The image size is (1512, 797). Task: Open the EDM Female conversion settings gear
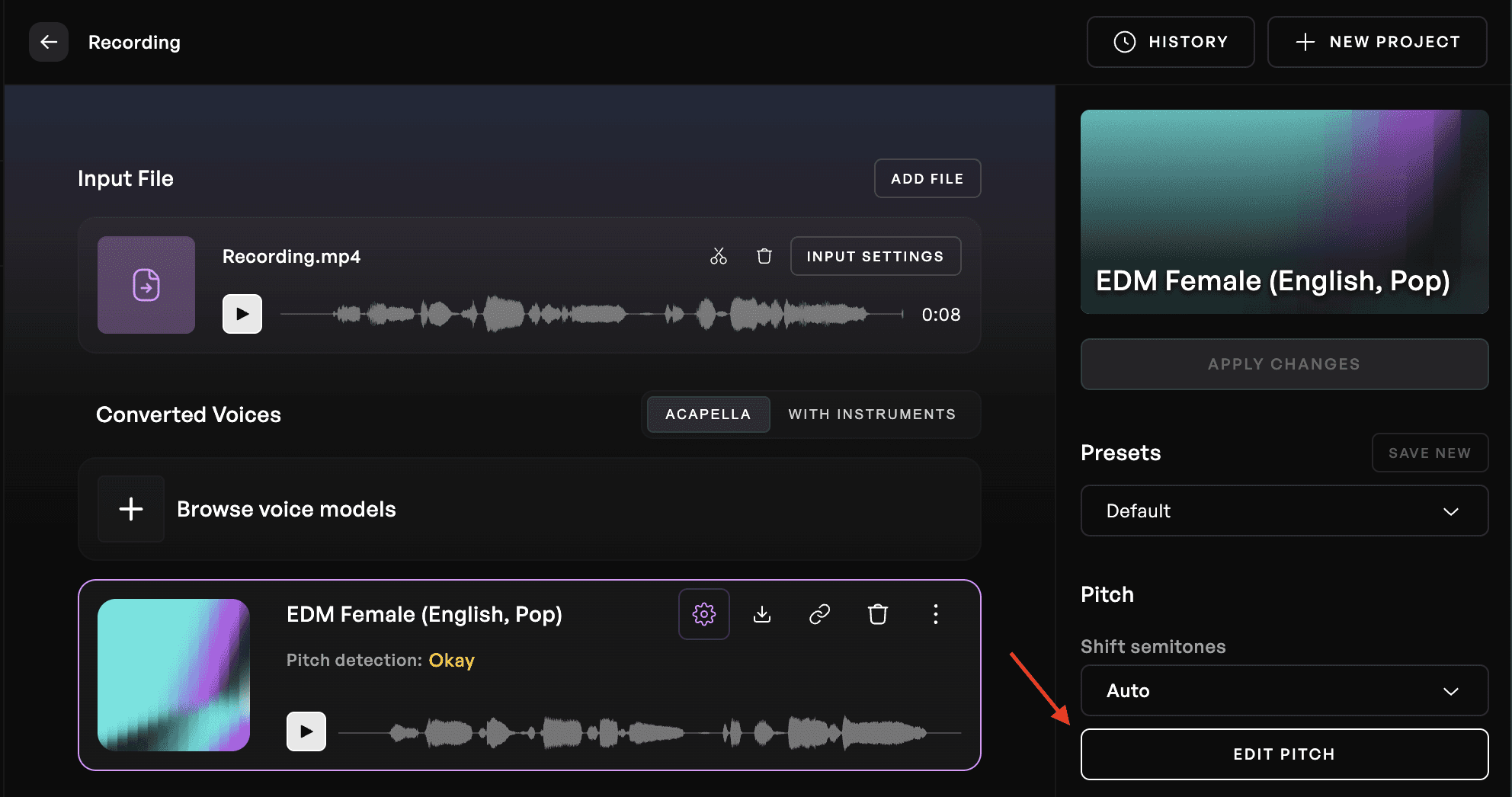point(704,614)
